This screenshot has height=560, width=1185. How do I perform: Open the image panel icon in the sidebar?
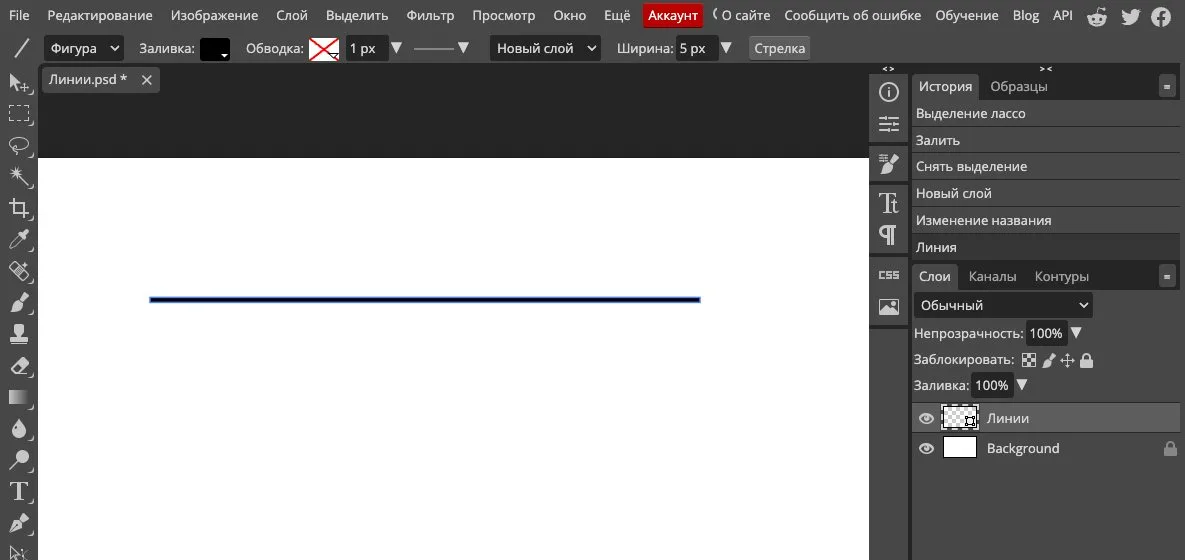[889, 307]
